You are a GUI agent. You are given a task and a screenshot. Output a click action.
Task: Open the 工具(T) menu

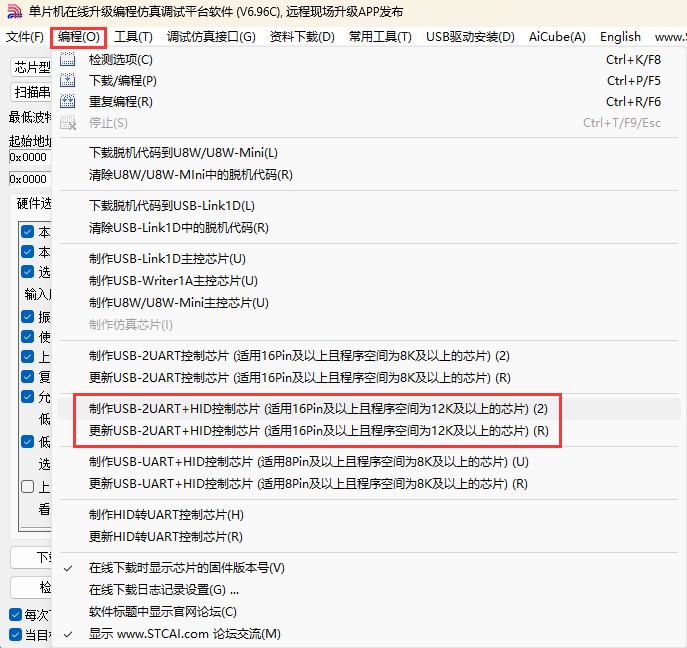pyautogui.click(x=133, y=37)
